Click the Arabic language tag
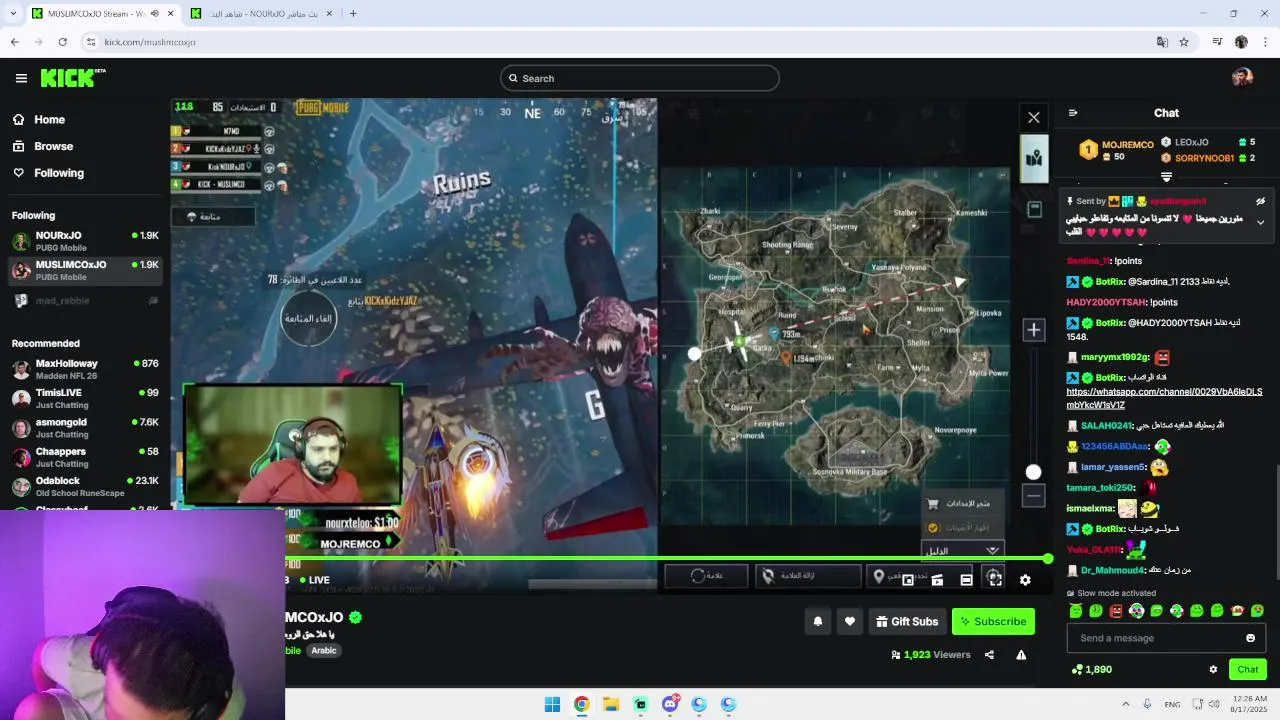1280x720 pixels. point(324,650)
